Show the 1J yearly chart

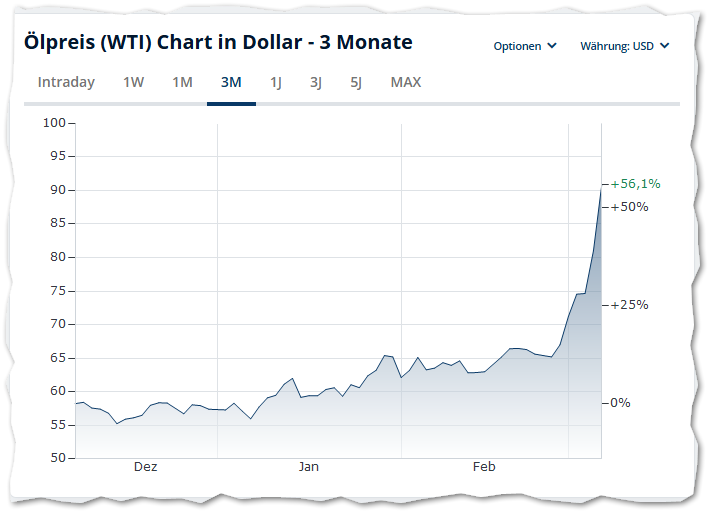pyautogui.click(x=276, y=82)
